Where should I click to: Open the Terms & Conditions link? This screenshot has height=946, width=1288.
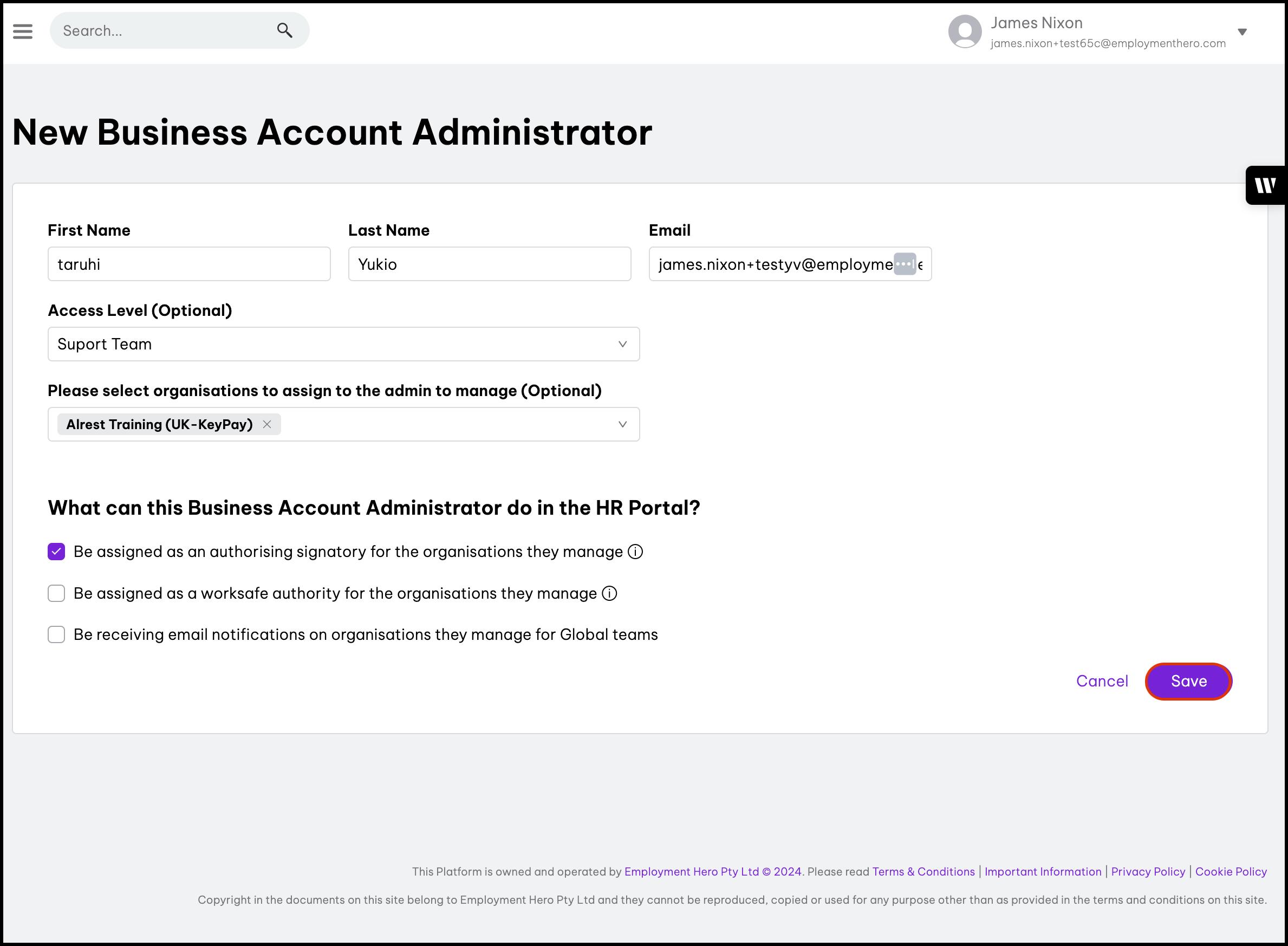pyautogui.click(x=923, y=872)
